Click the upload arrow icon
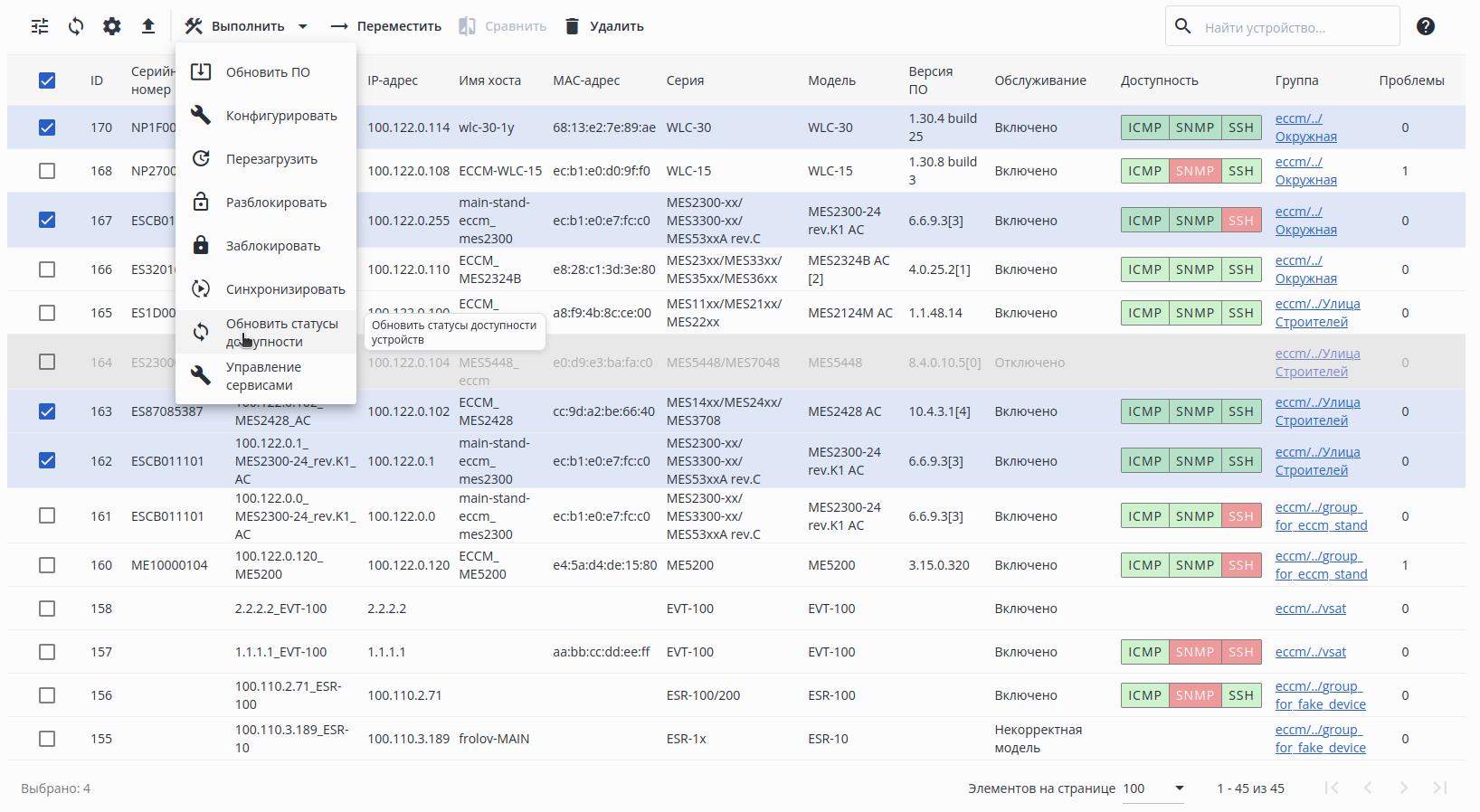 point(148,26)
